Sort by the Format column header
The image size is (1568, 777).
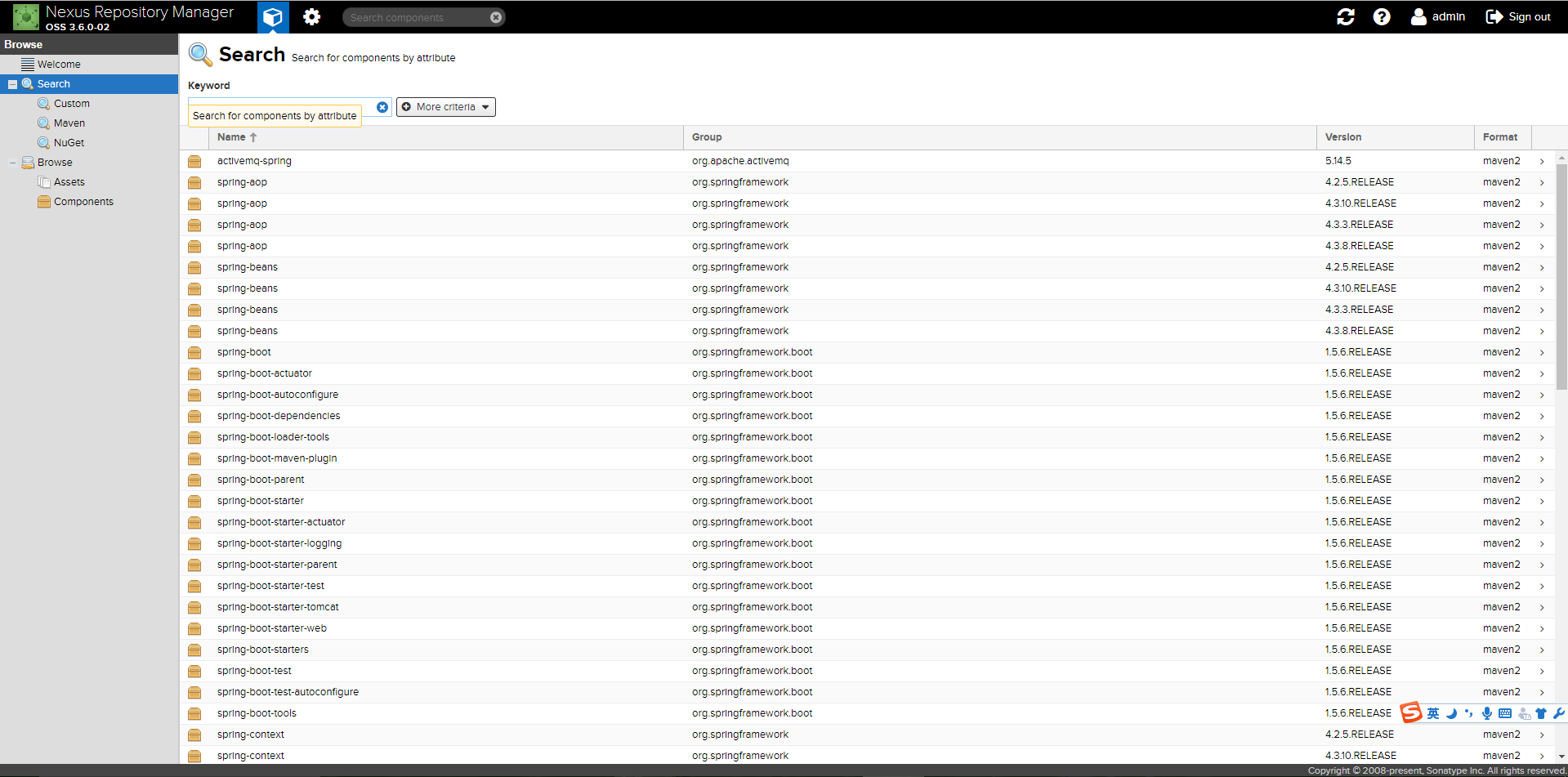[x=1503, y=137]
